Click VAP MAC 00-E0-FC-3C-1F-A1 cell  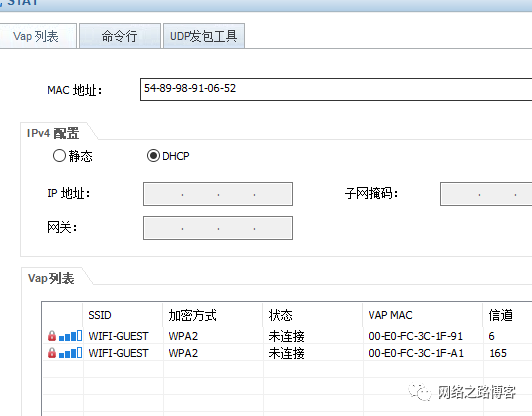[x=416, y=353]
